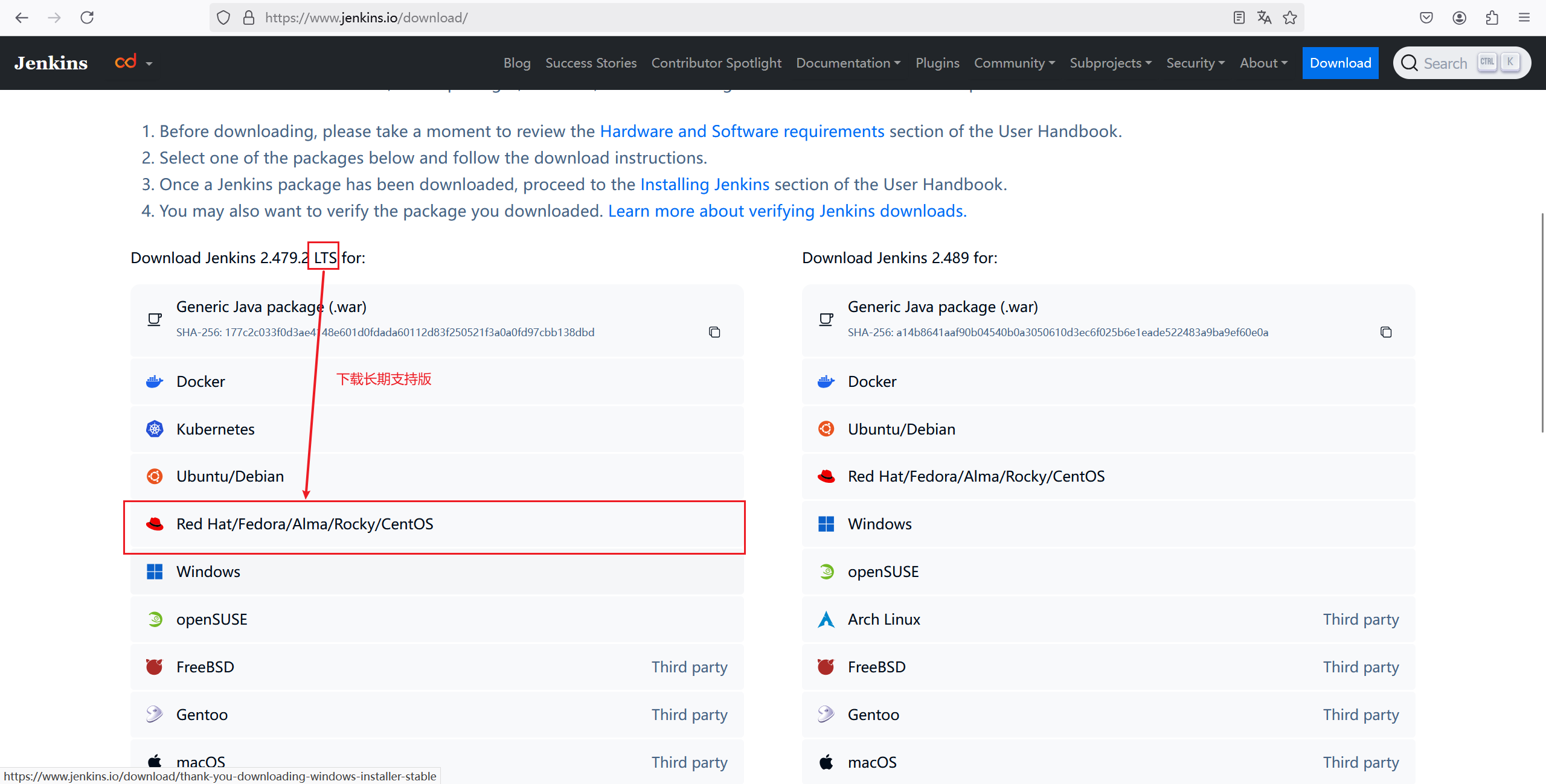1546x784 pixels.
Task: Click the address bar URL
Action: tap(366, 18)
